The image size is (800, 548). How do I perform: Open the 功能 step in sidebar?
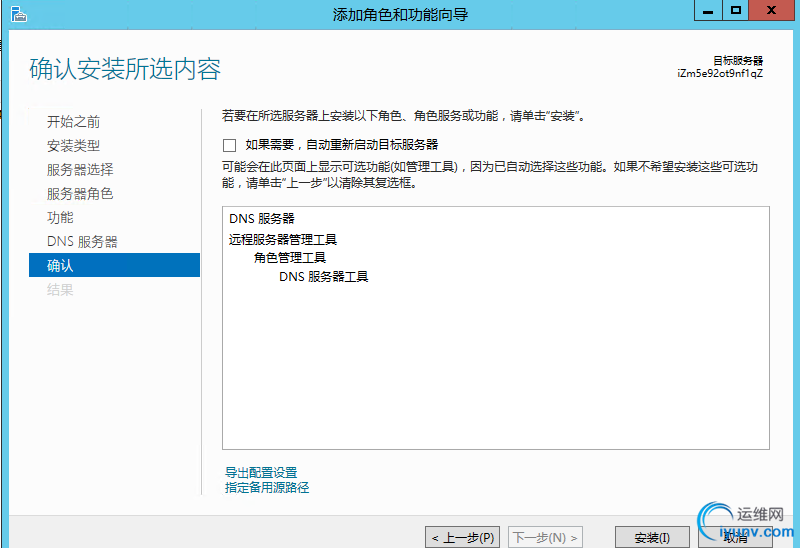60,217
